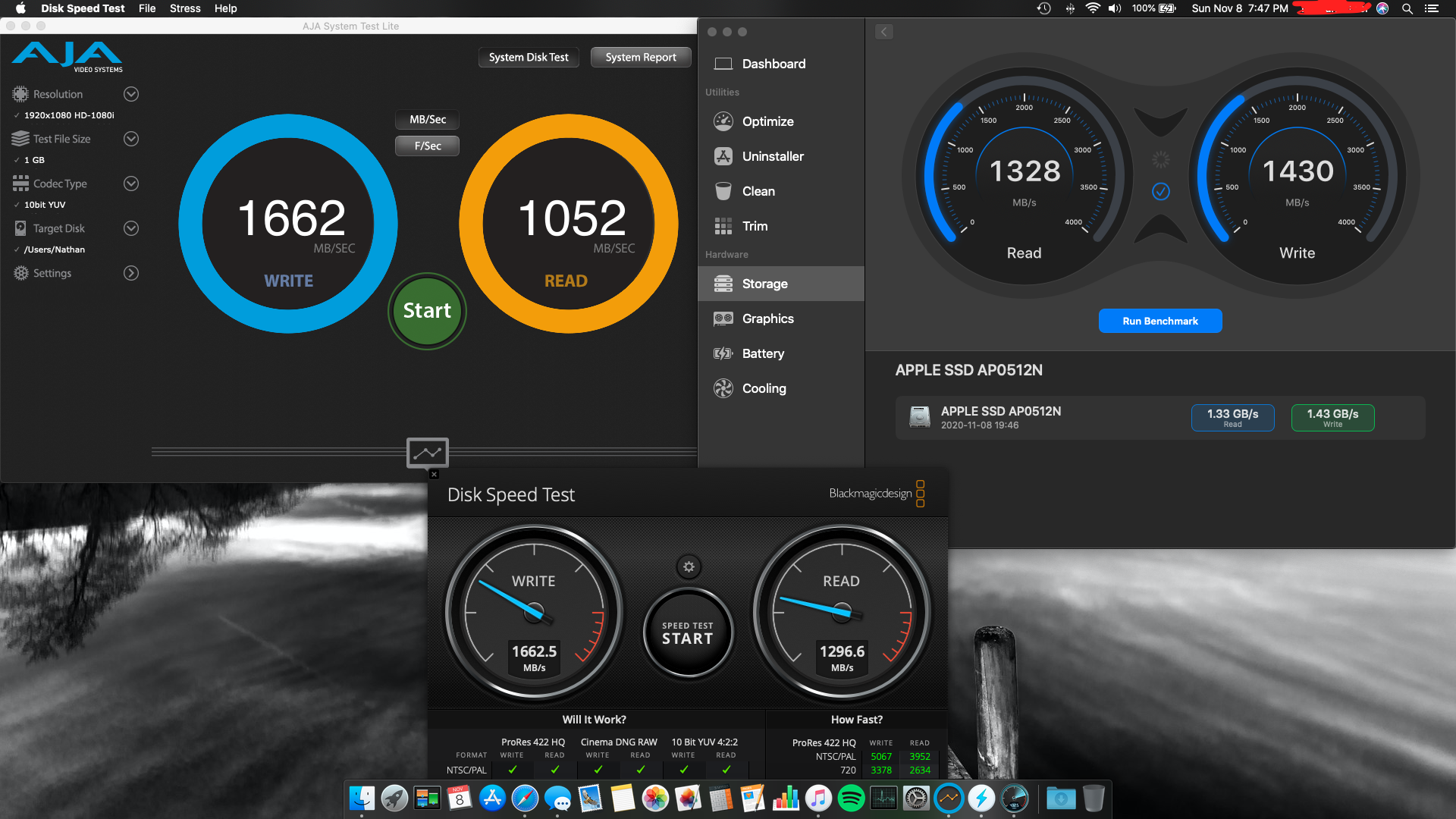This screenshot has height=819, width=1456.
Task: Click the Graphics hardware icon
Action: click(x=723, y=318)
